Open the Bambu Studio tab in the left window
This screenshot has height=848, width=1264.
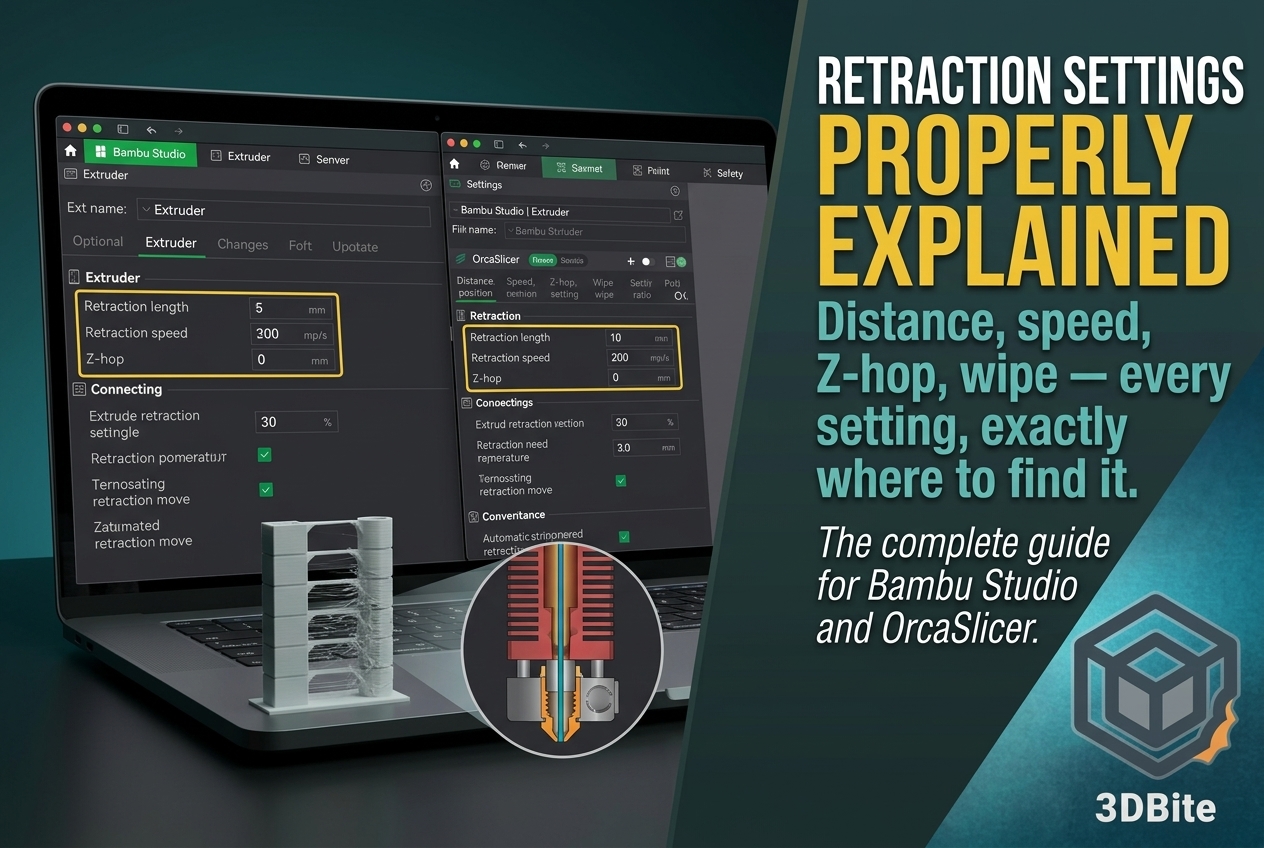141,153
